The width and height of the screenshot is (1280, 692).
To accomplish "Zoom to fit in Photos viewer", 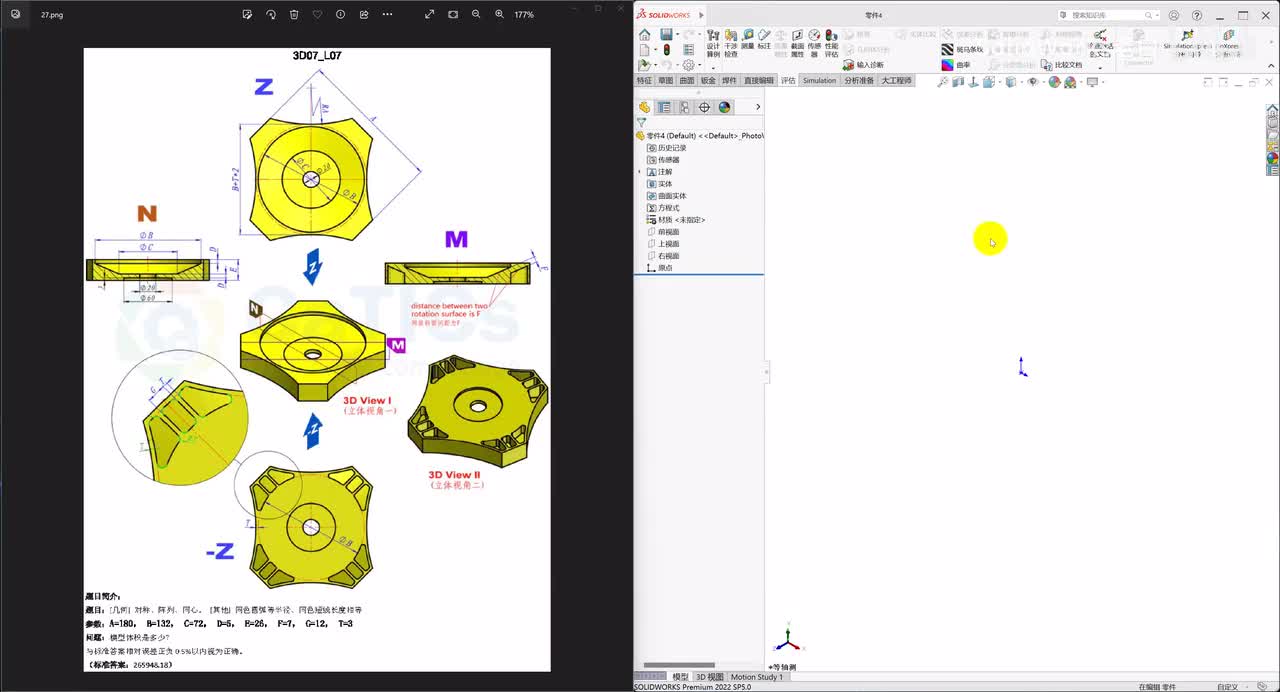I will (453, 14).
